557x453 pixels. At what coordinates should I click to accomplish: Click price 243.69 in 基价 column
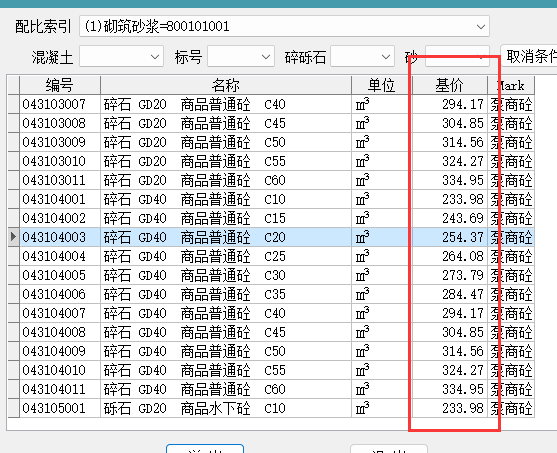pos(450,219)
